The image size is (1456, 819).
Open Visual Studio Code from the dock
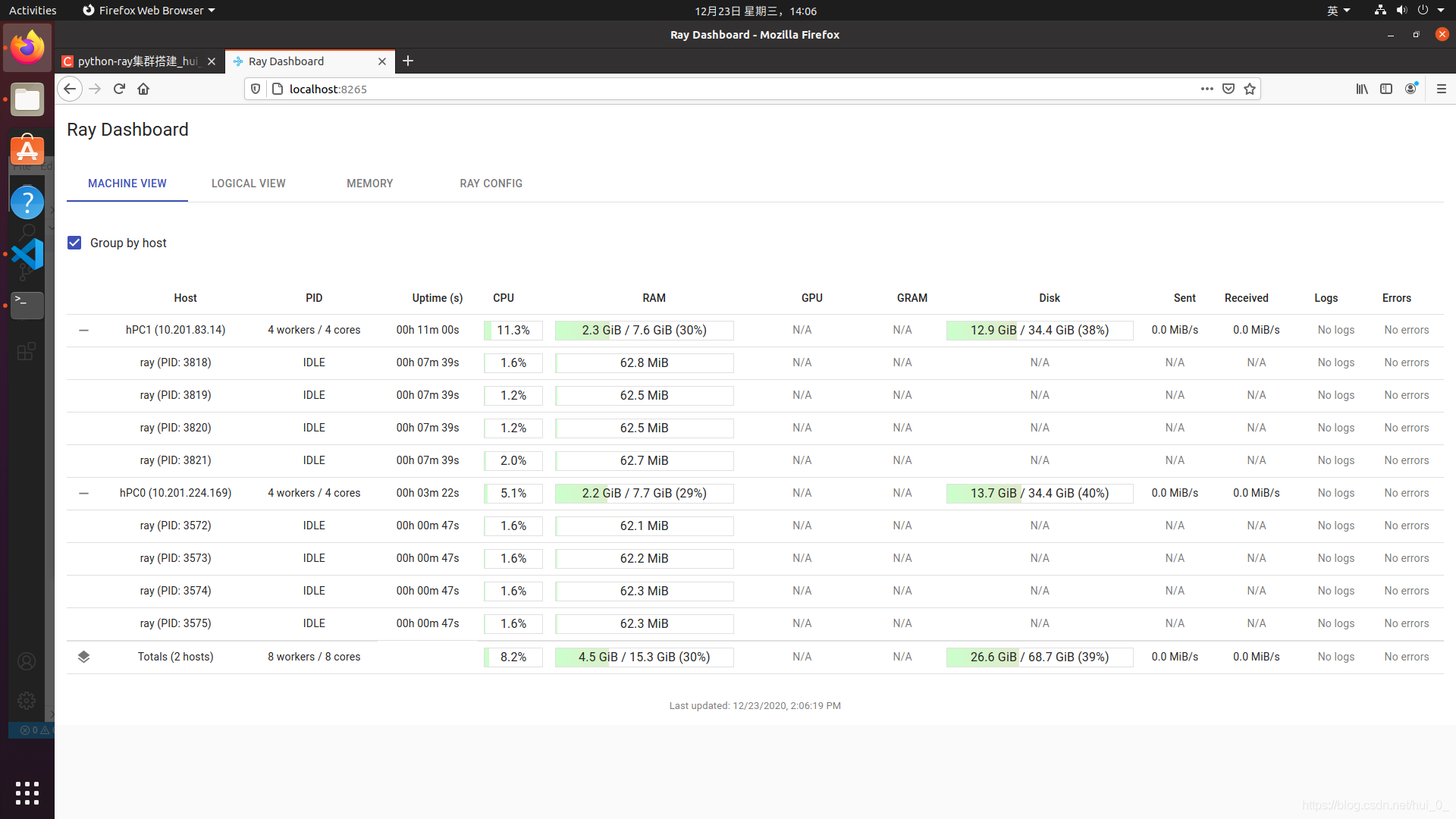(x=27, y=254)
